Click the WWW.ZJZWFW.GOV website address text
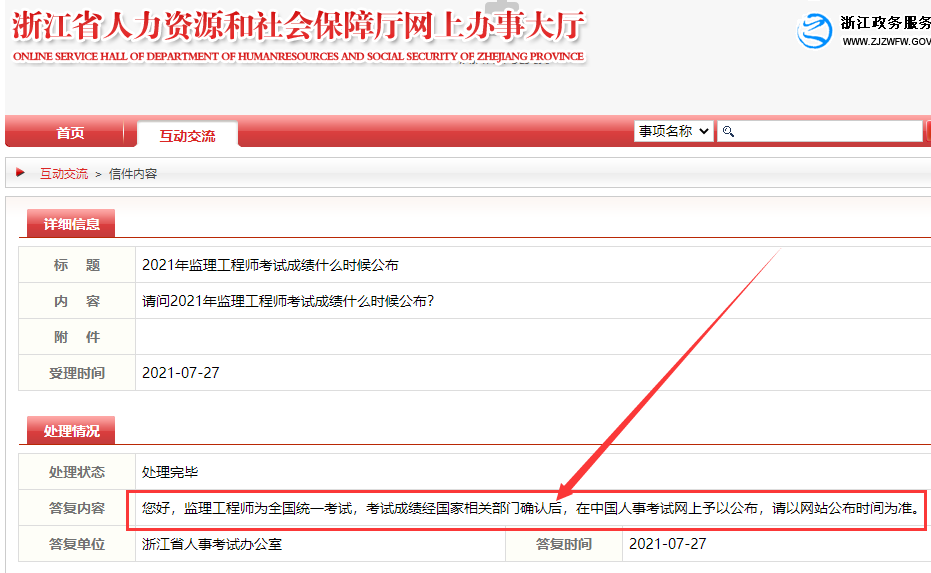 (886, 42)
